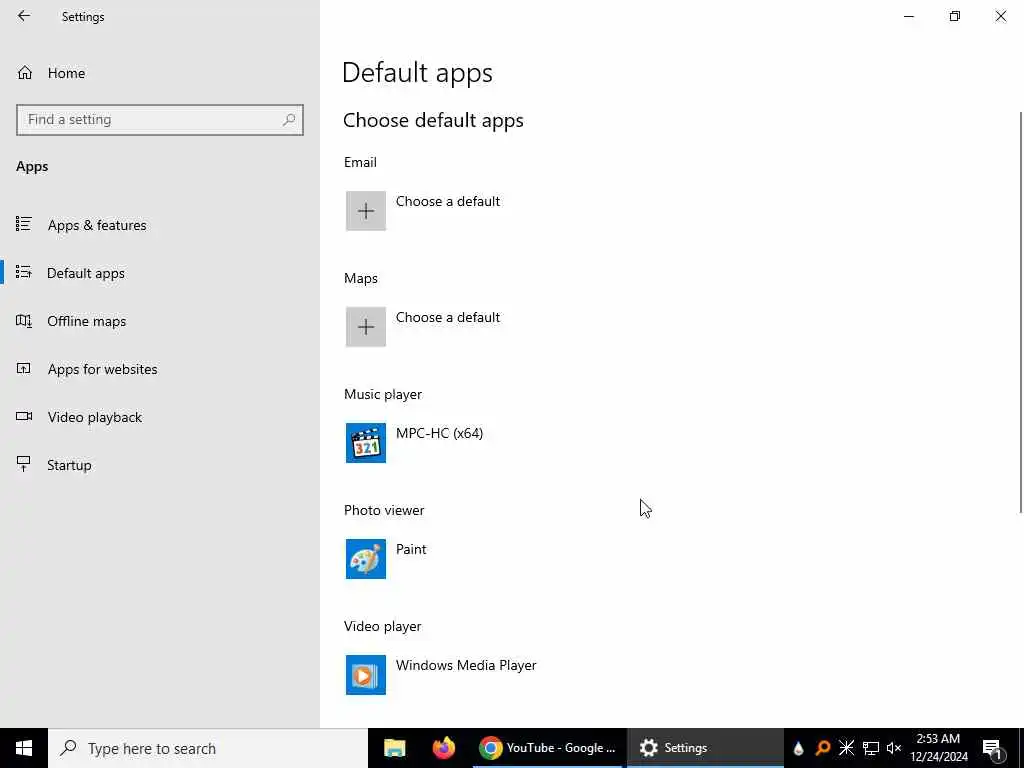Open the Windows Start menu

[24, 748]
